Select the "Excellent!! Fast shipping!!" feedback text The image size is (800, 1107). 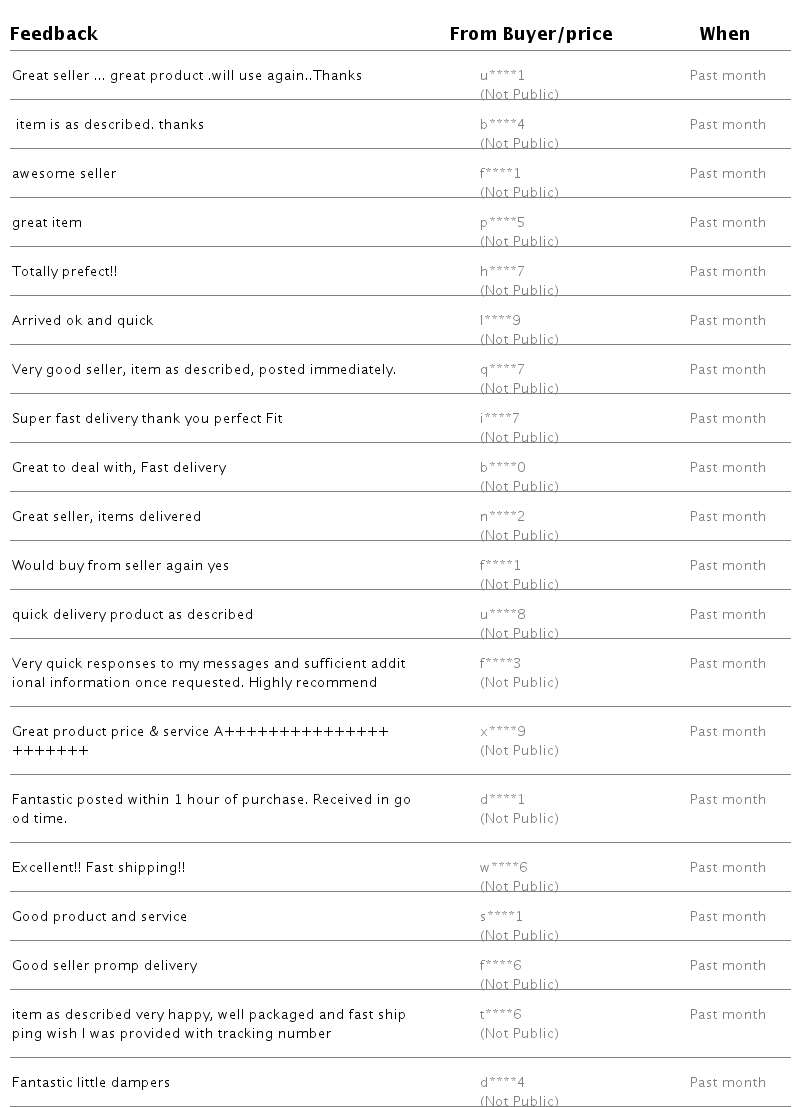[98, 868]
